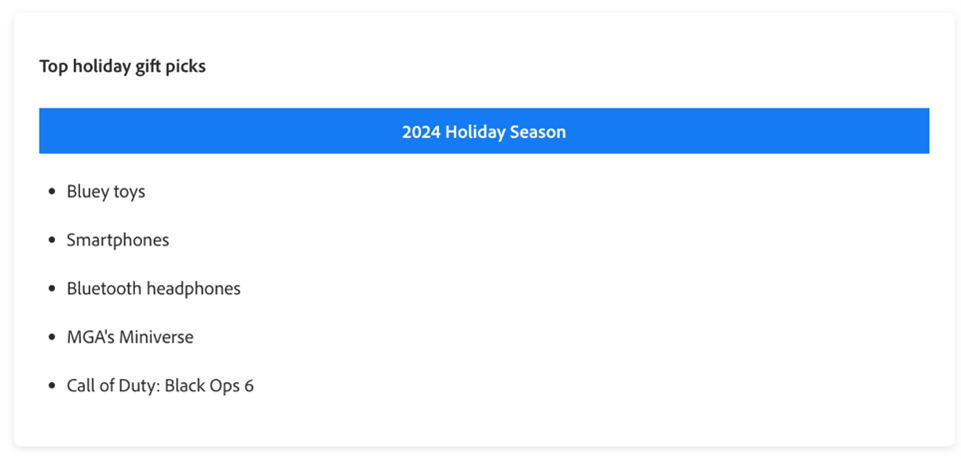Click the bullet before Call of Duty
961x459 pixels.
tap(51, 387)
